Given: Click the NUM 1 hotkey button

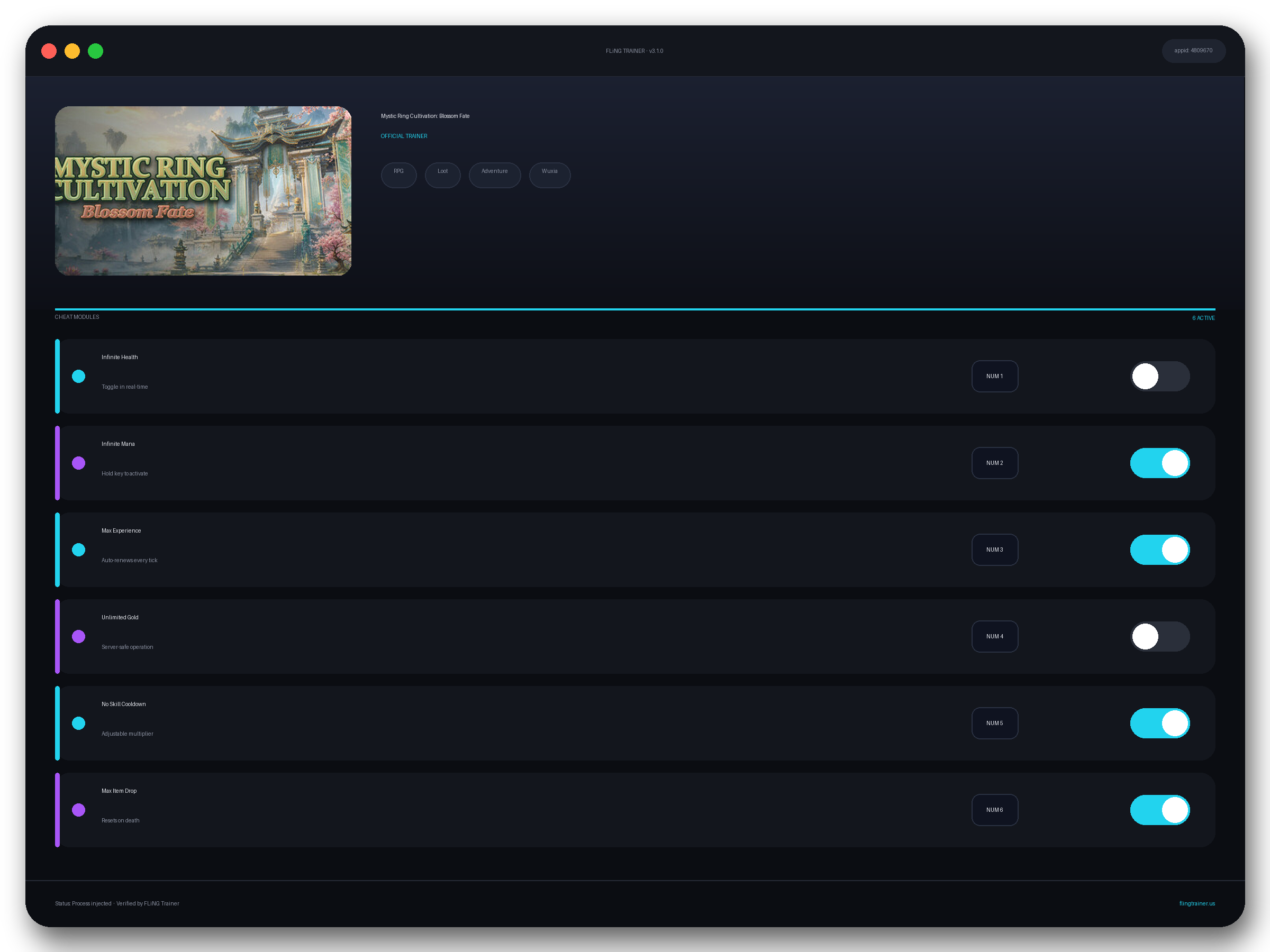Looking at the screenshot, I should tap(994, 377).
